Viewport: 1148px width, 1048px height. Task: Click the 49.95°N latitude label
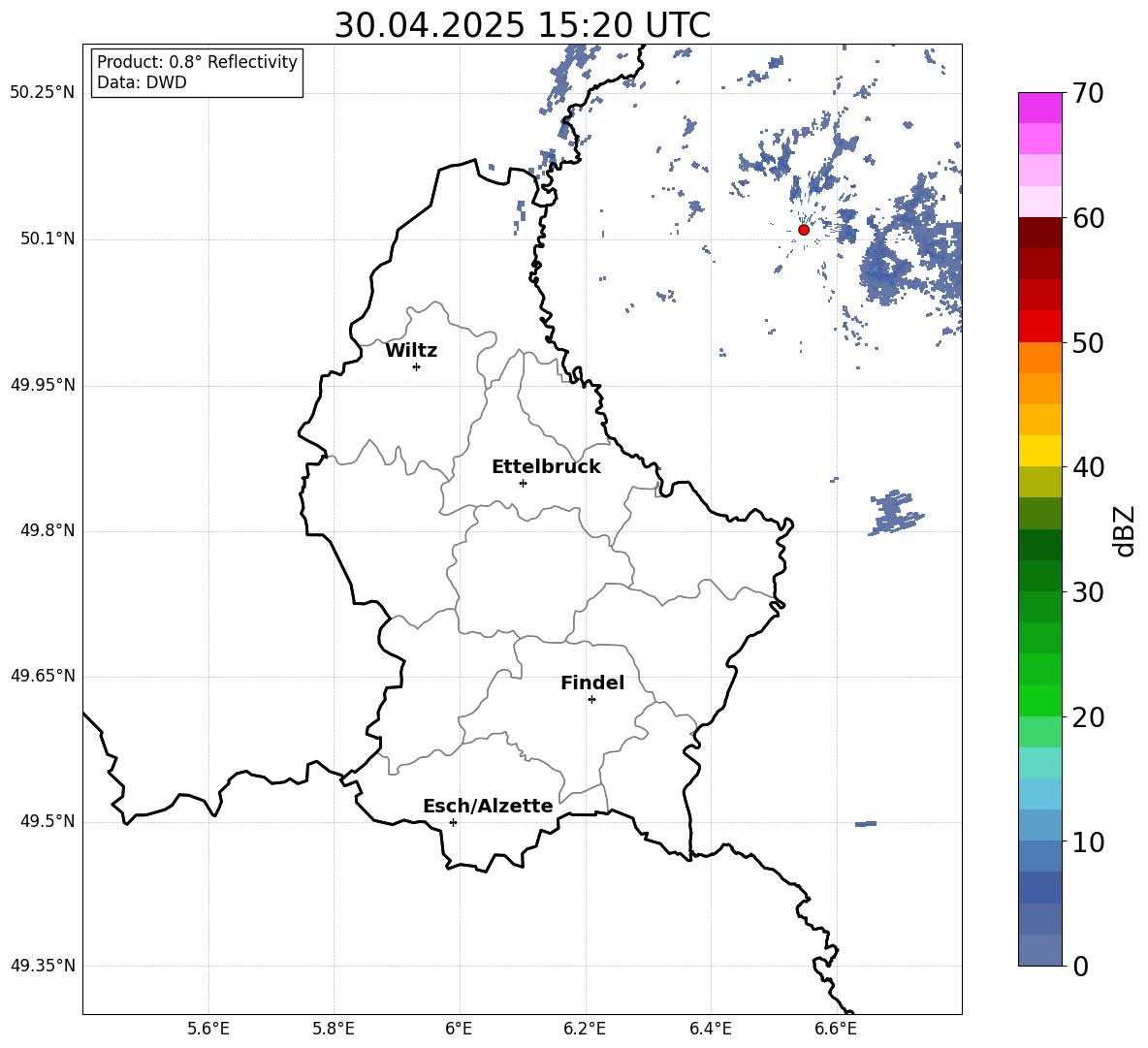[x=43, y=385]
